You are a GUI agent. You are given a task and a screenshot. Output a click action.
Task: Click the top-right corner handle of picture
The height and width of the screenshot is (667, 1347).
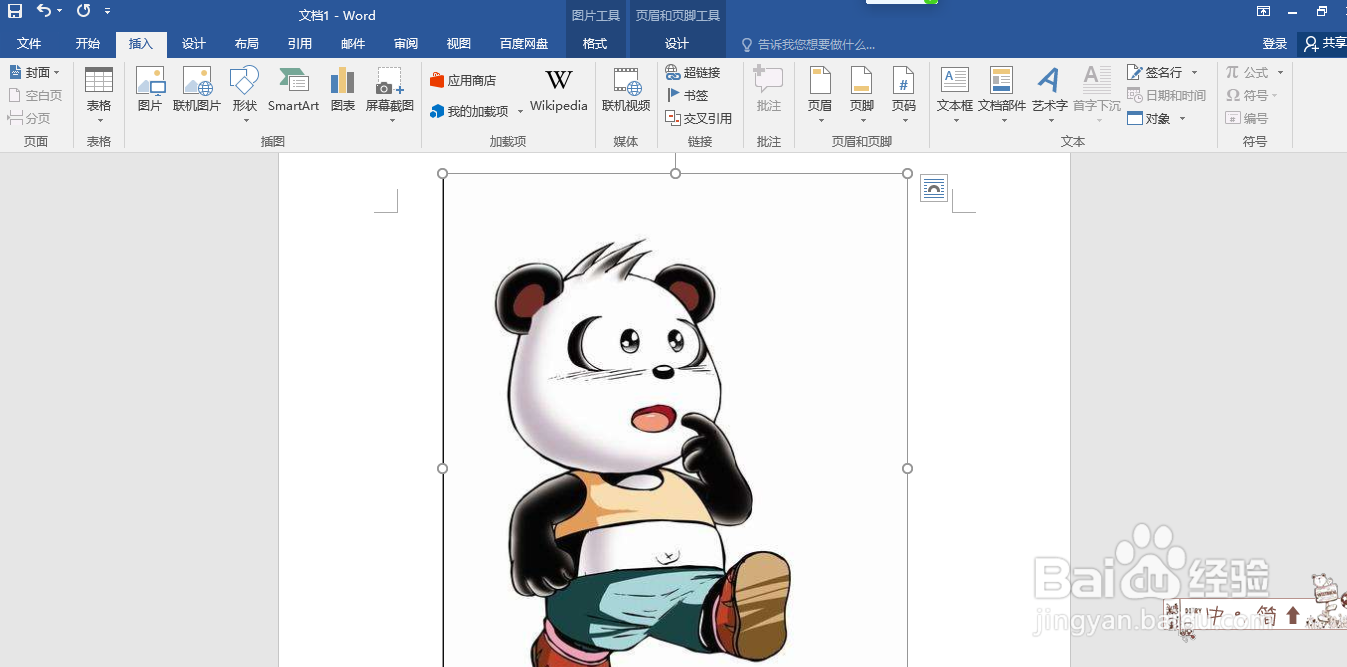pyautogui.click(x=908, y=174)
